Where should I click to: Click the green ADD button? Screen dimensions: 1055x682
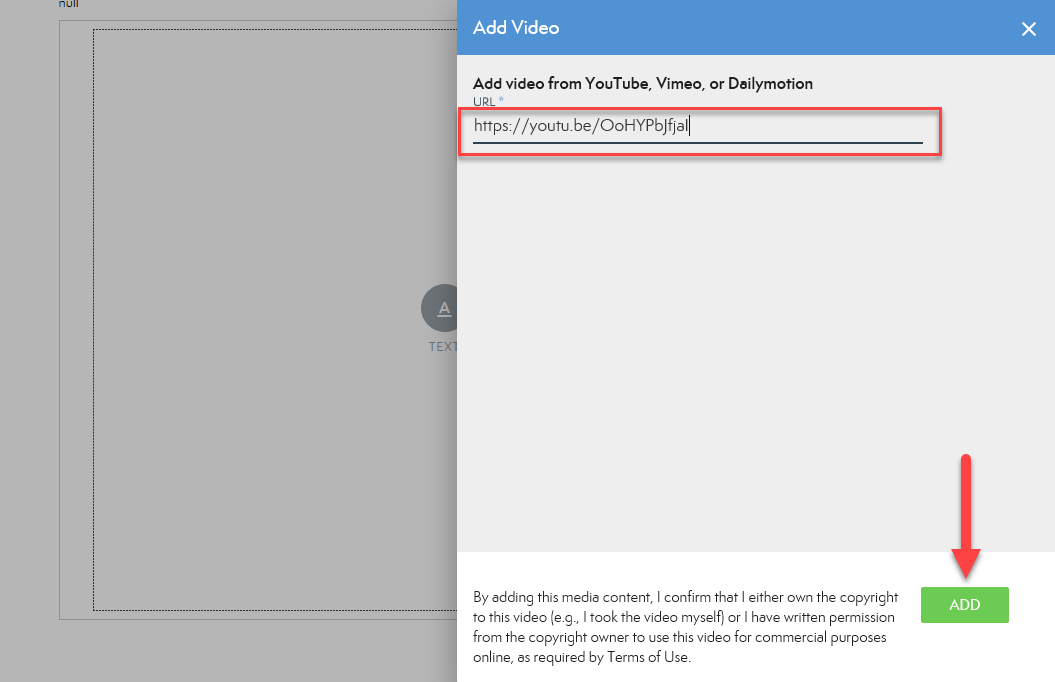coord(964,605)
